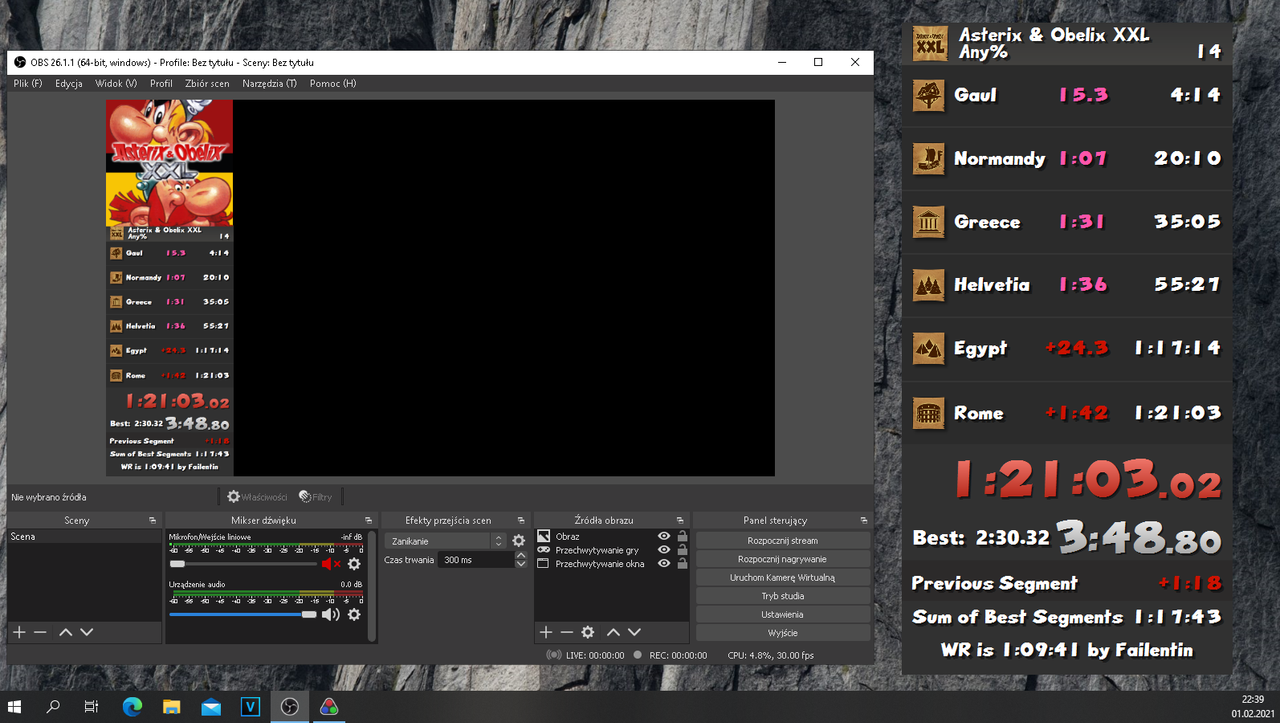Viewport: 1280px width, 723px height.
Task: Open Zbiór scen menu
Action: 207,84
